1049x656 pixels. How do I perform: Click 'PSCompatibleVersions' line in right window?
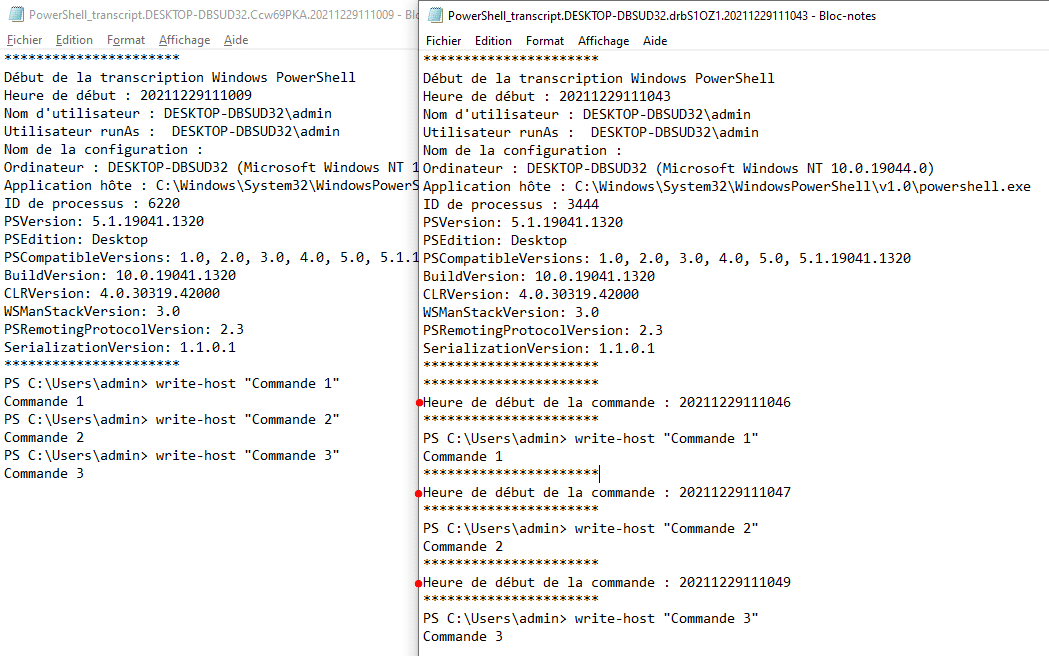pos(666,259)
